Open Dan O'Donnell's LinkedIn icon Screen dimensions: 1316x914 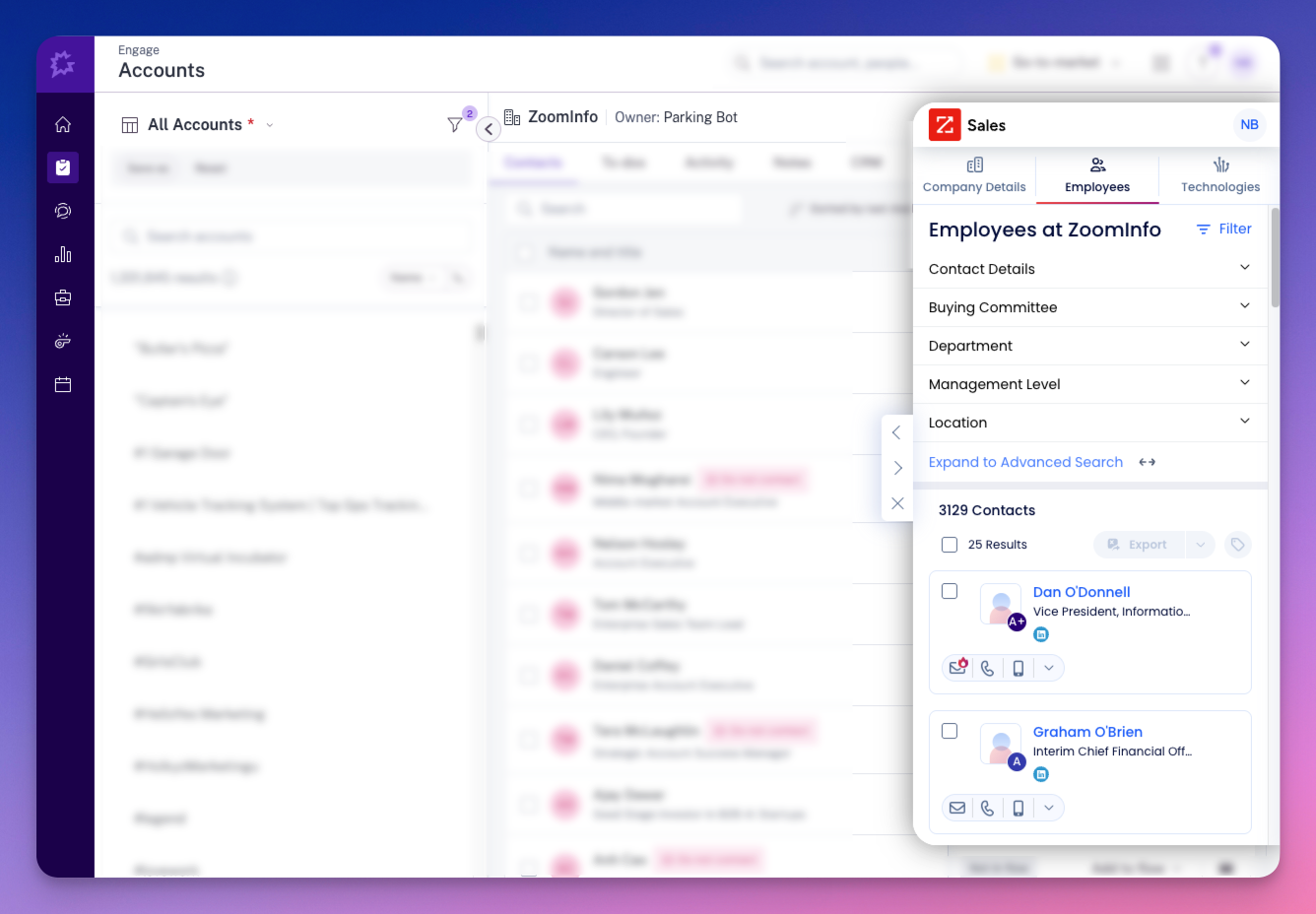tap(1041, 635)
